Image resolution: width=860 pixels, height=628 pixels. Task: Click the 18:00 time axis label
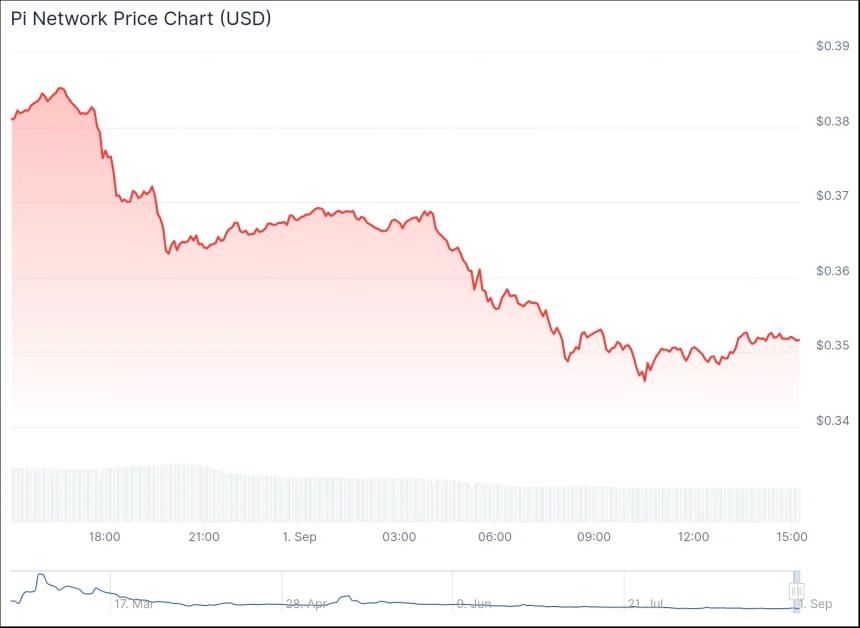[x=105, y=537]
